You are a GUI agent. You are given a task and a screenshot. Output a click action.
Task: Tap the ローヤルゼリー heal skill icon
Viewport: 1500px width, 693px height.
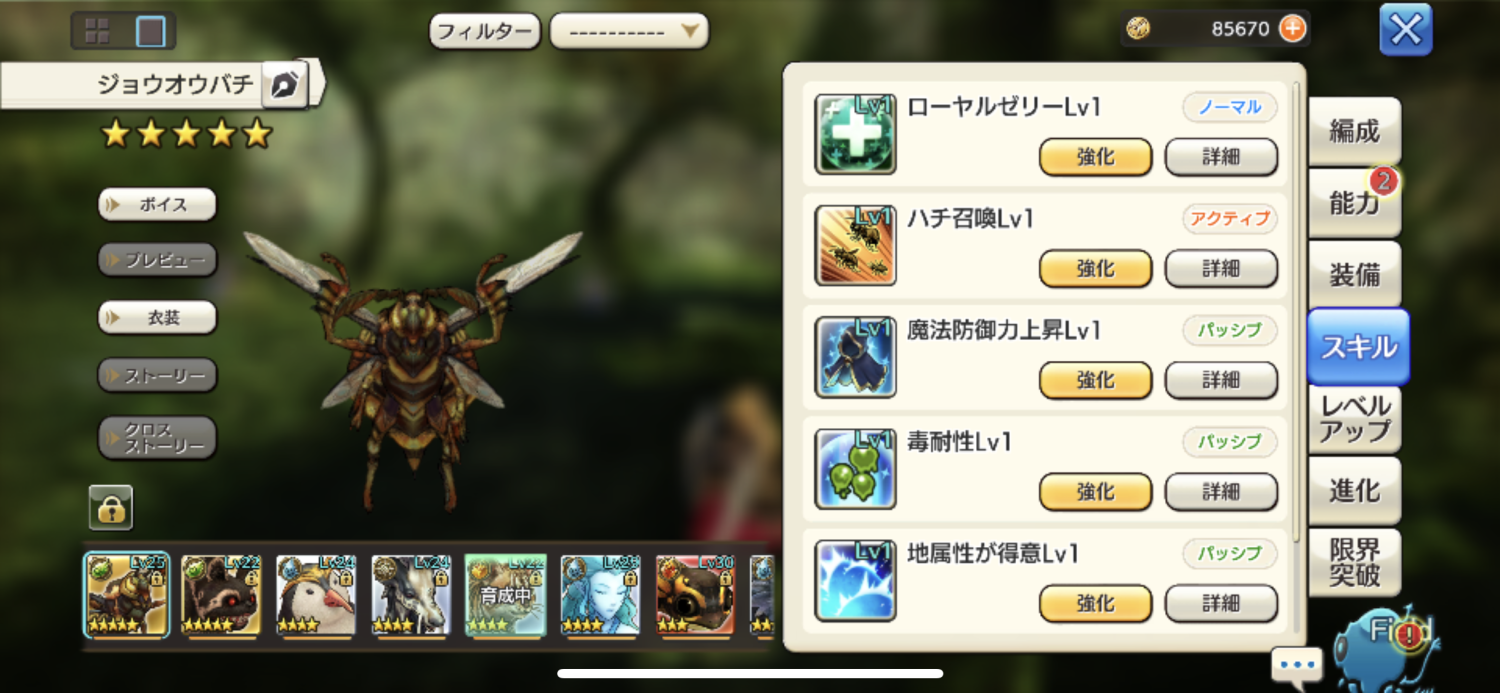[855, 134]
